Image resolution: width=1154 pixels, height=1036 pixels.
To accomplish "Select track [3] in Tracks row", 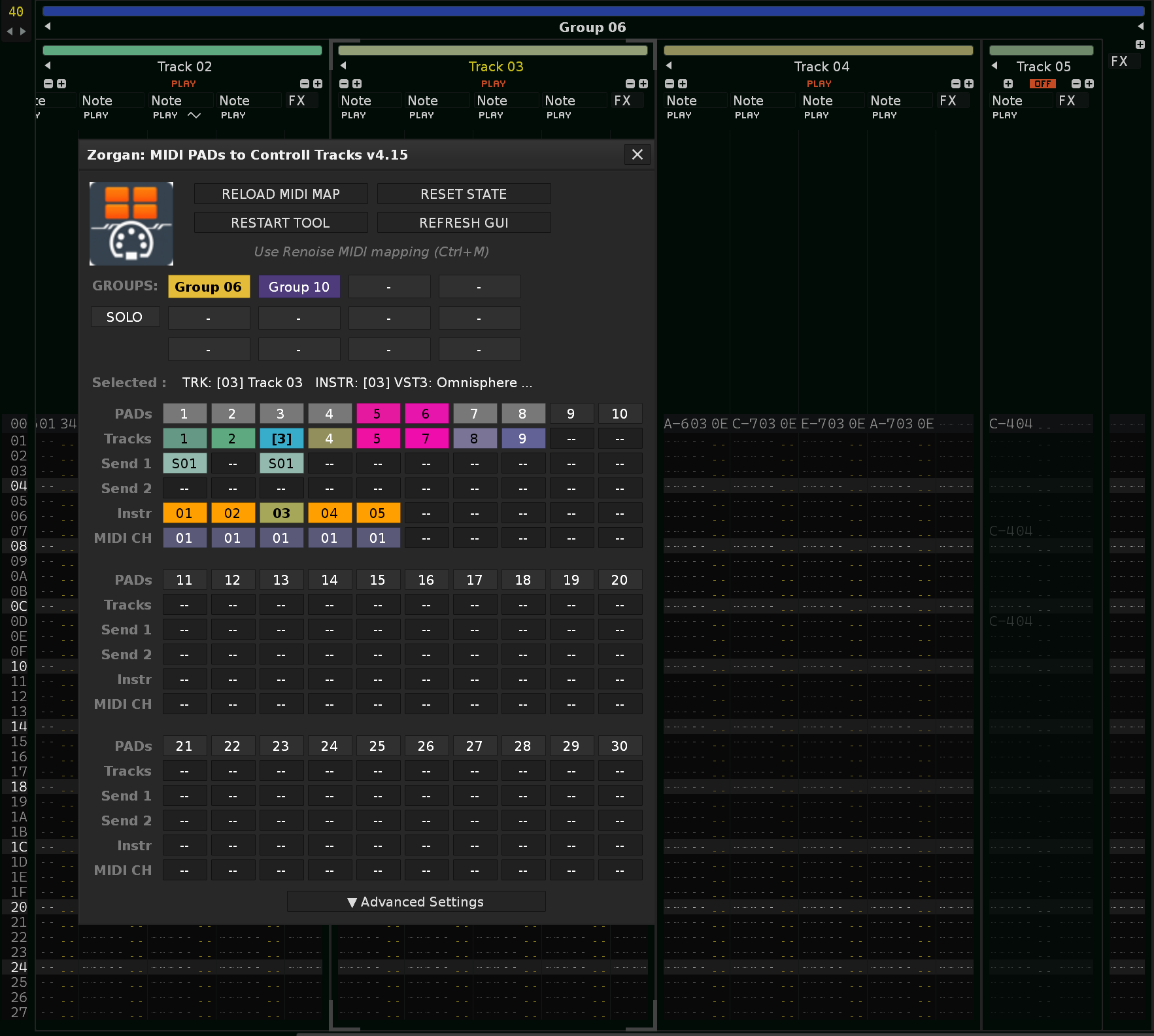I will pos(281,438).
